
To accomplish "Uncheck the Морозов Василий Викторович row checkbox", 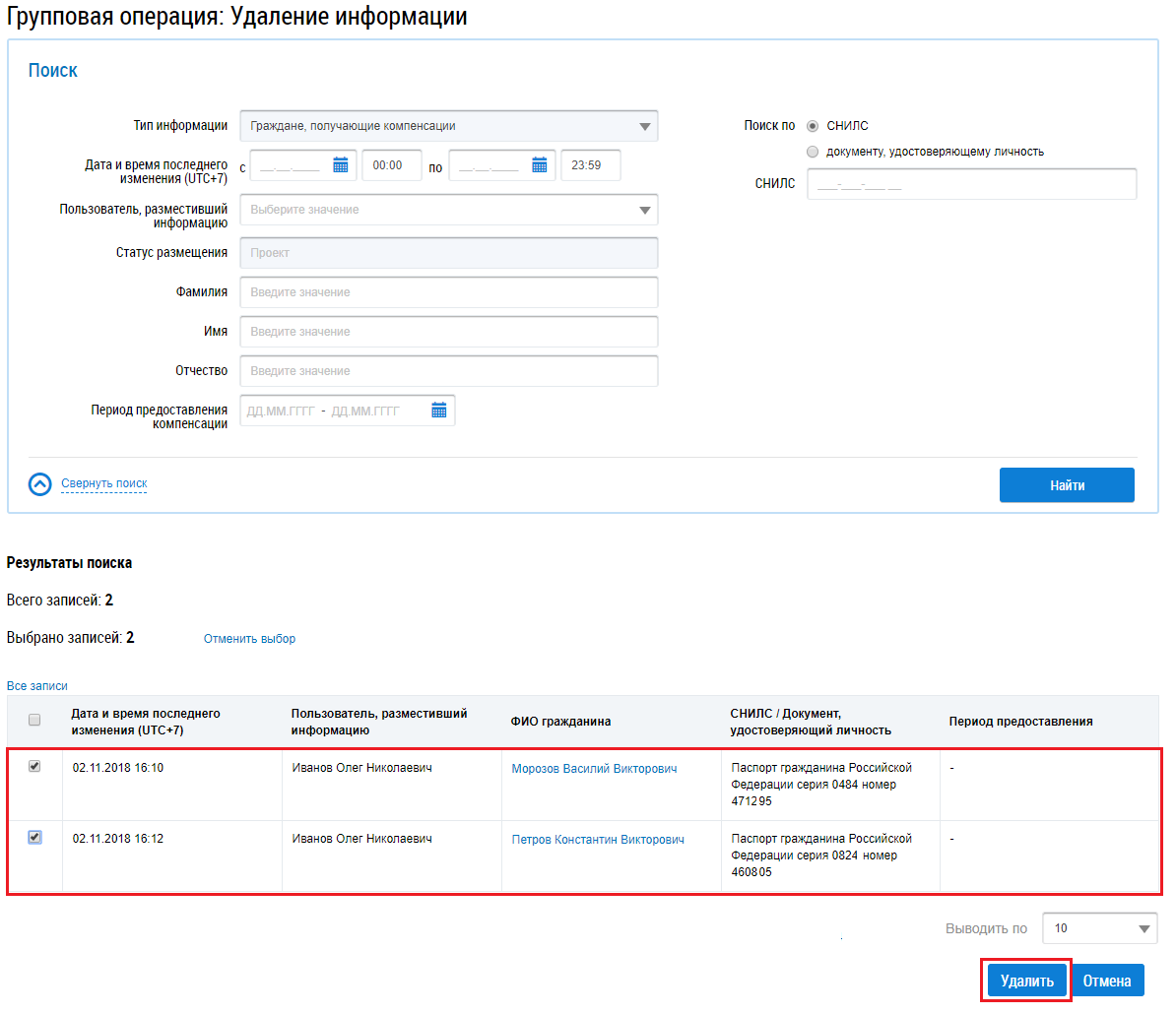I will [x=34, y=766].
